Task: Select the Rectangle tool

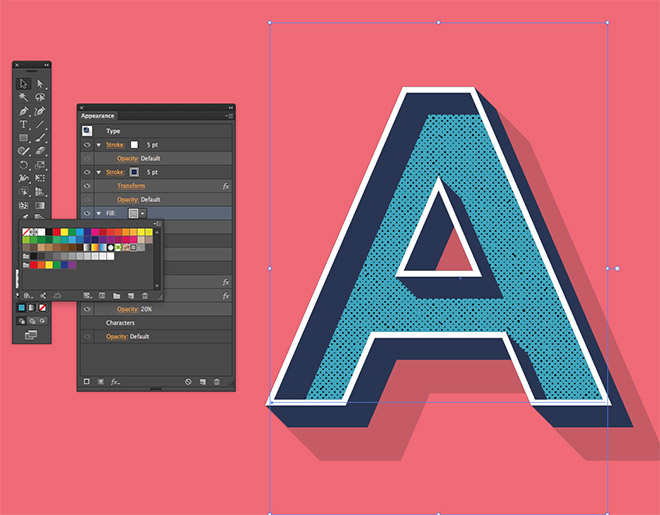Action: tap(24, 138)
